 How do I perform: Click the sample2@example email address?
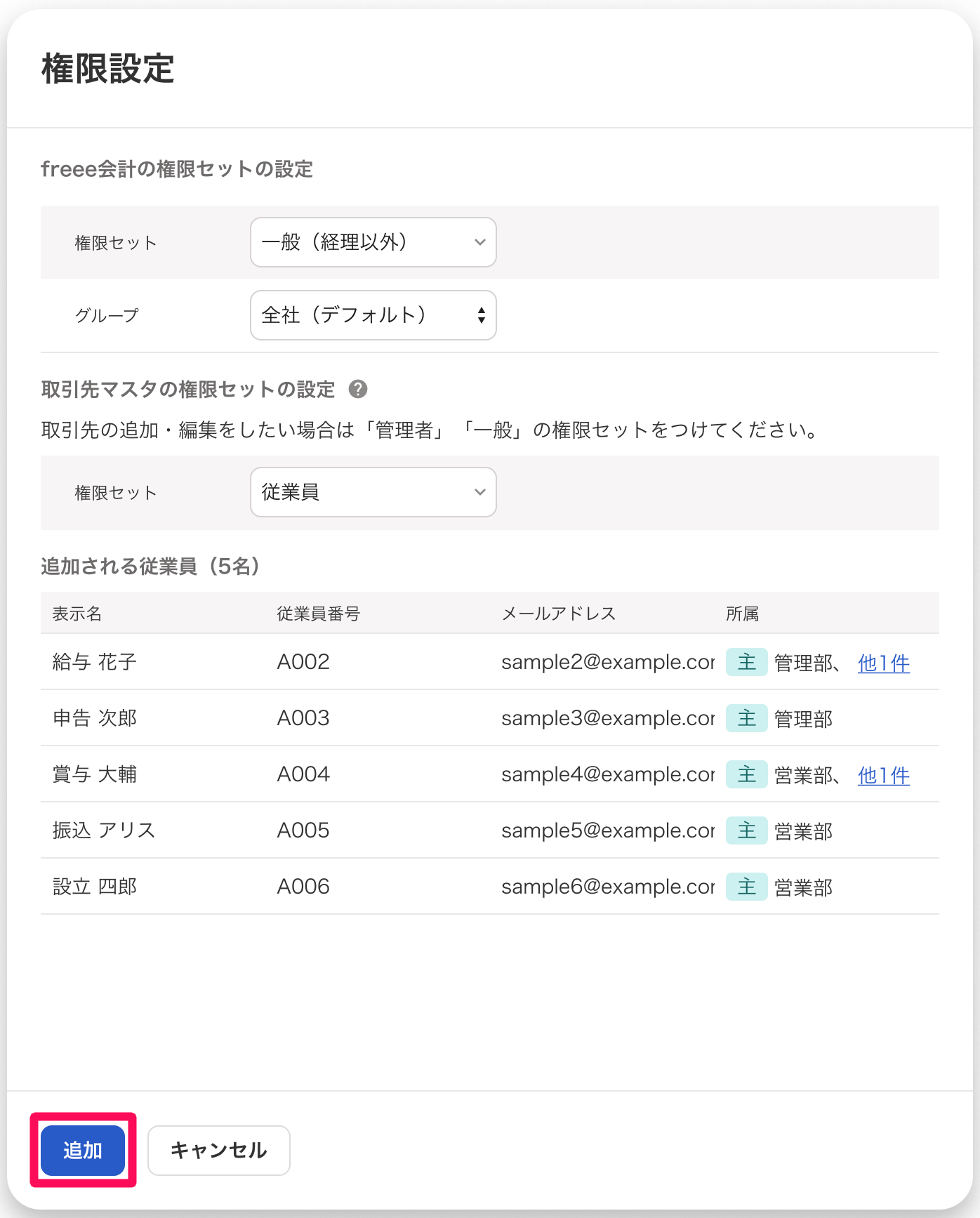coord(608,662)
